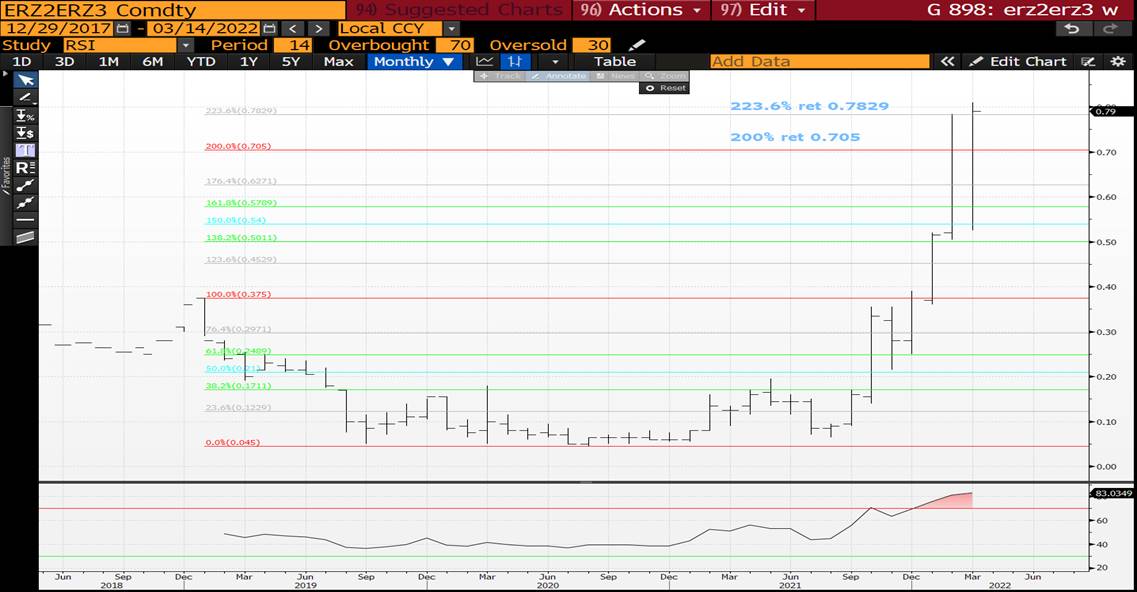Click the Period 14 field
The image size is (1137, 592).
(x=293, y=45)
